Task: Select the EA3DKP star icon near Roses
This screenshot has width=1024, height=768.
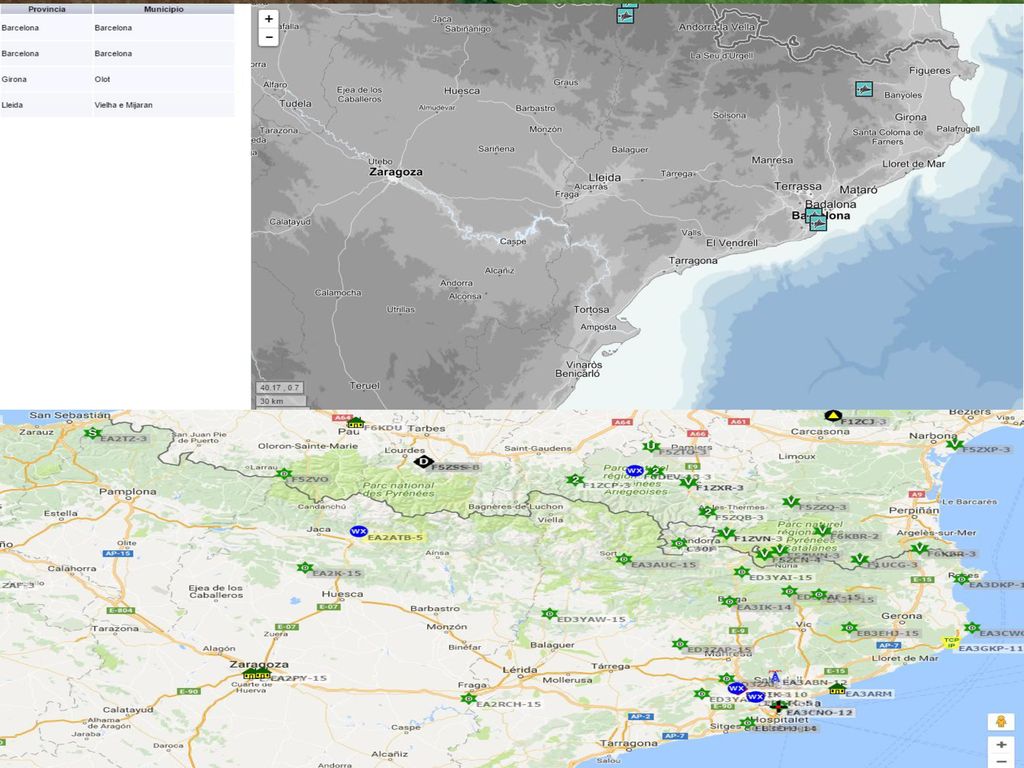Action: pyautogui.click(x=961, y=579)
